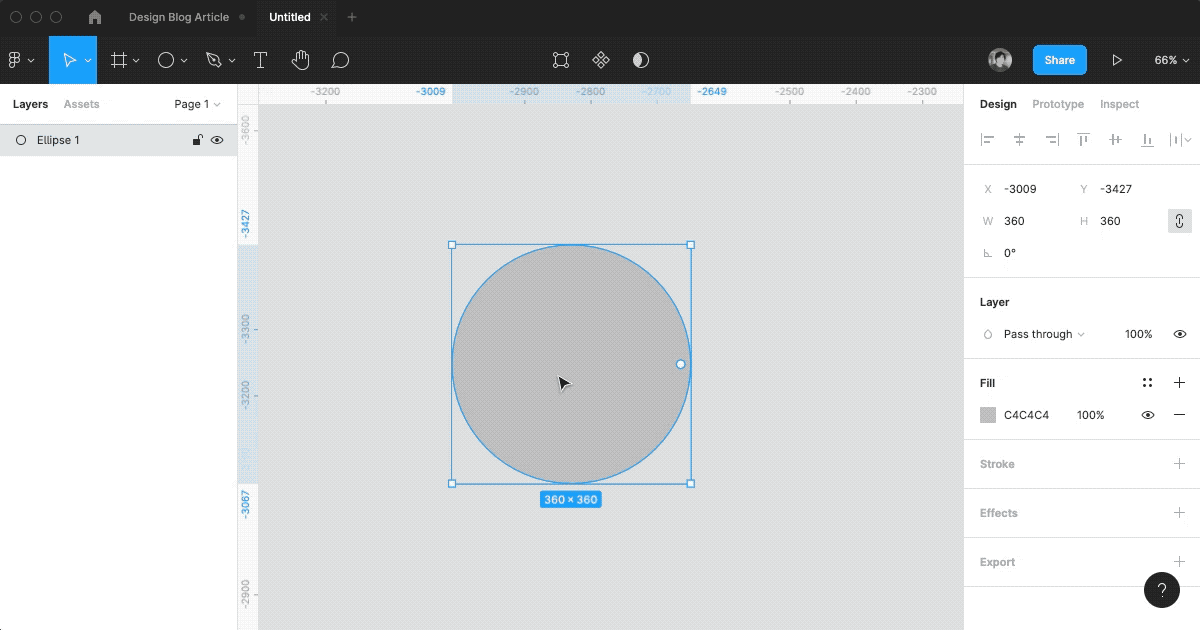
Task: Switch to the Assets tab
Action: pyautogui.click(x=81, y=104)
